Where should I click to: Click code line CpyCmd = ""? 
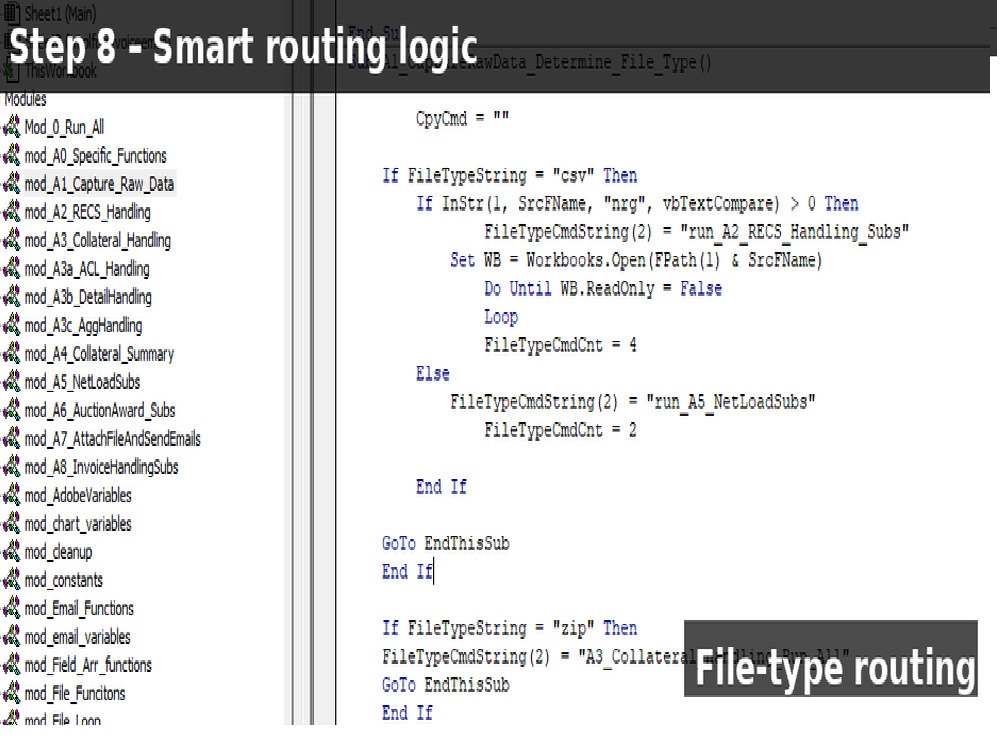pos(462,119)
